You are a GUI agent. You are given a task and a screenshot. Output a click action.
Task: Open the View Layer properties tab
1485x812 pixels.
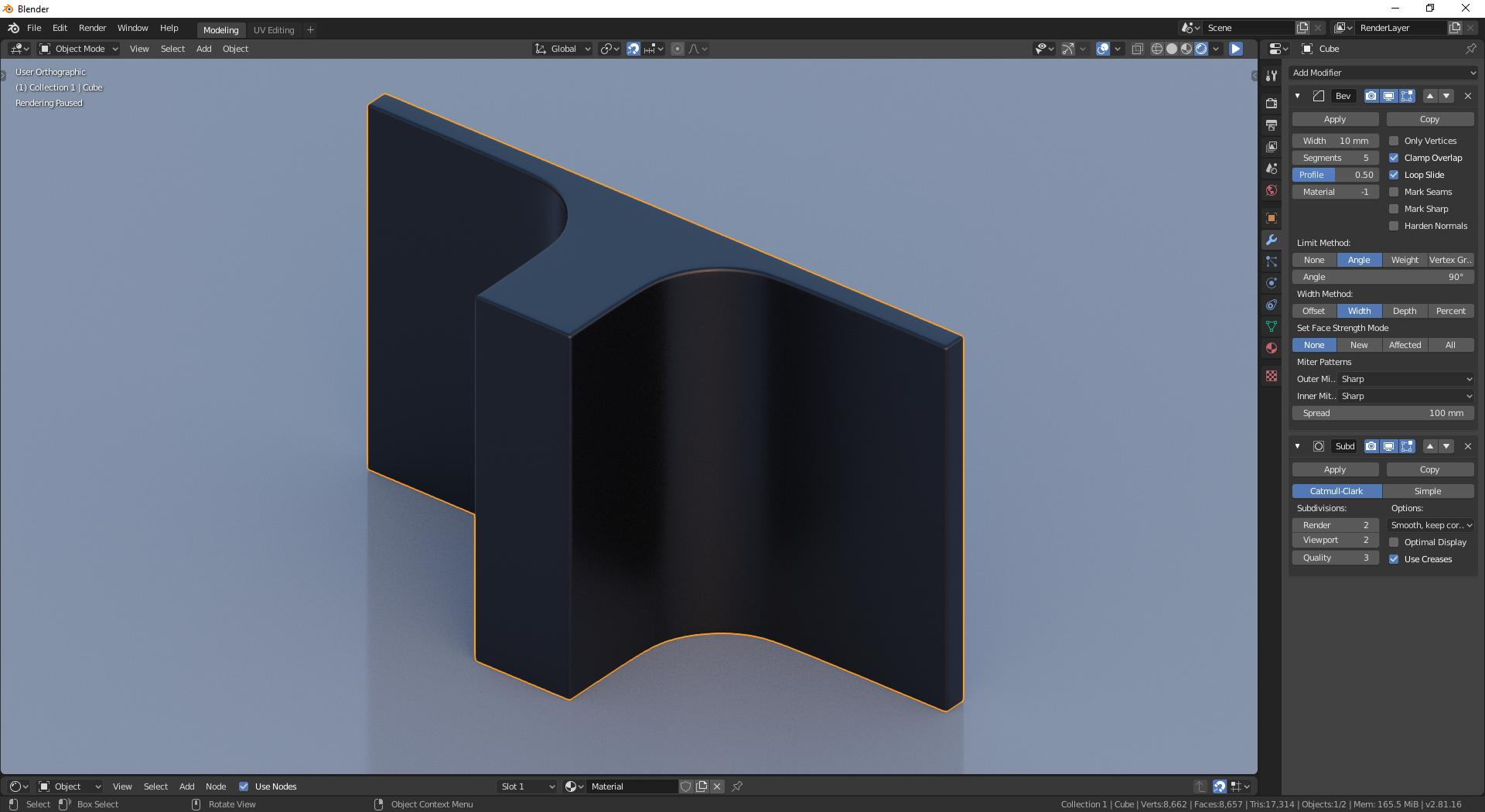click(x=1271, y=146)
